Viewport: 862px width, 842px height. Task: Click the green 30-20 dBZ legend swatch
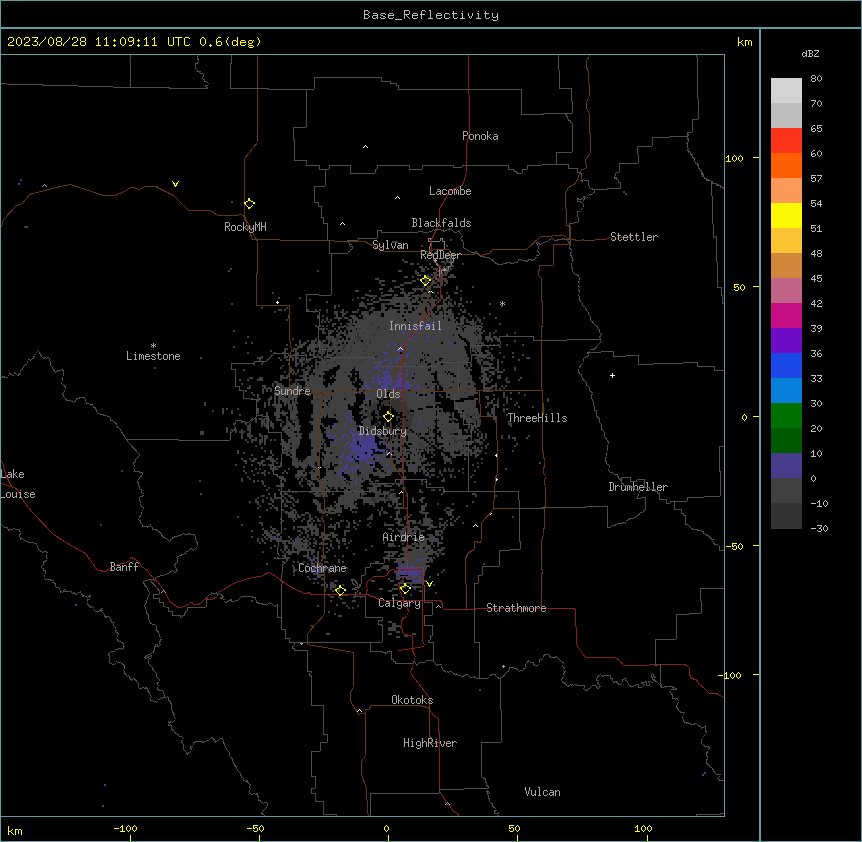786,416
